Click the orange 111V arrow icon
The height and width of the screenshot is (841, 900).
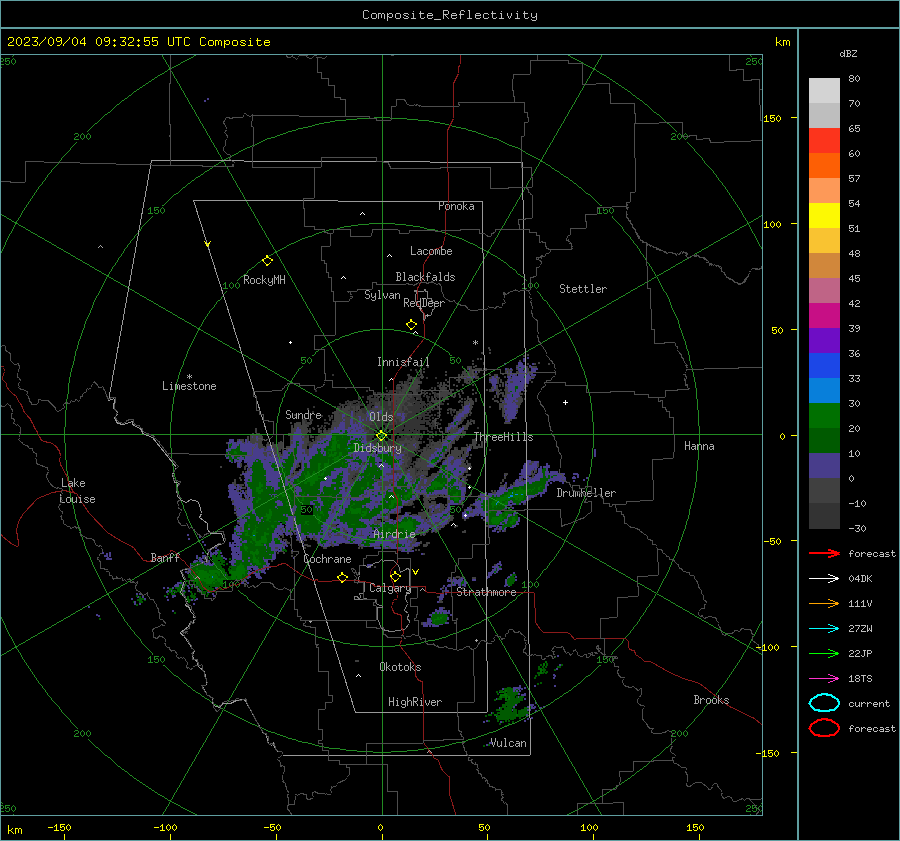point(824,603)
